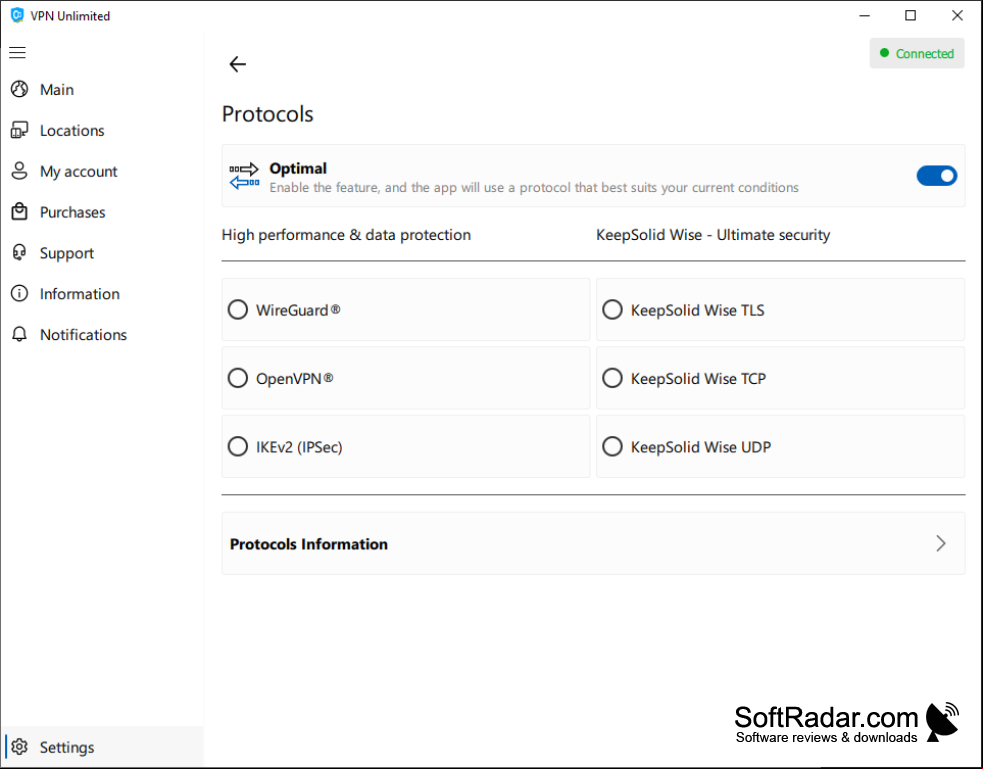Click the VPN Unlimited shield logo
This screenshot has width=983, height=769.
(x=18, y=15)
